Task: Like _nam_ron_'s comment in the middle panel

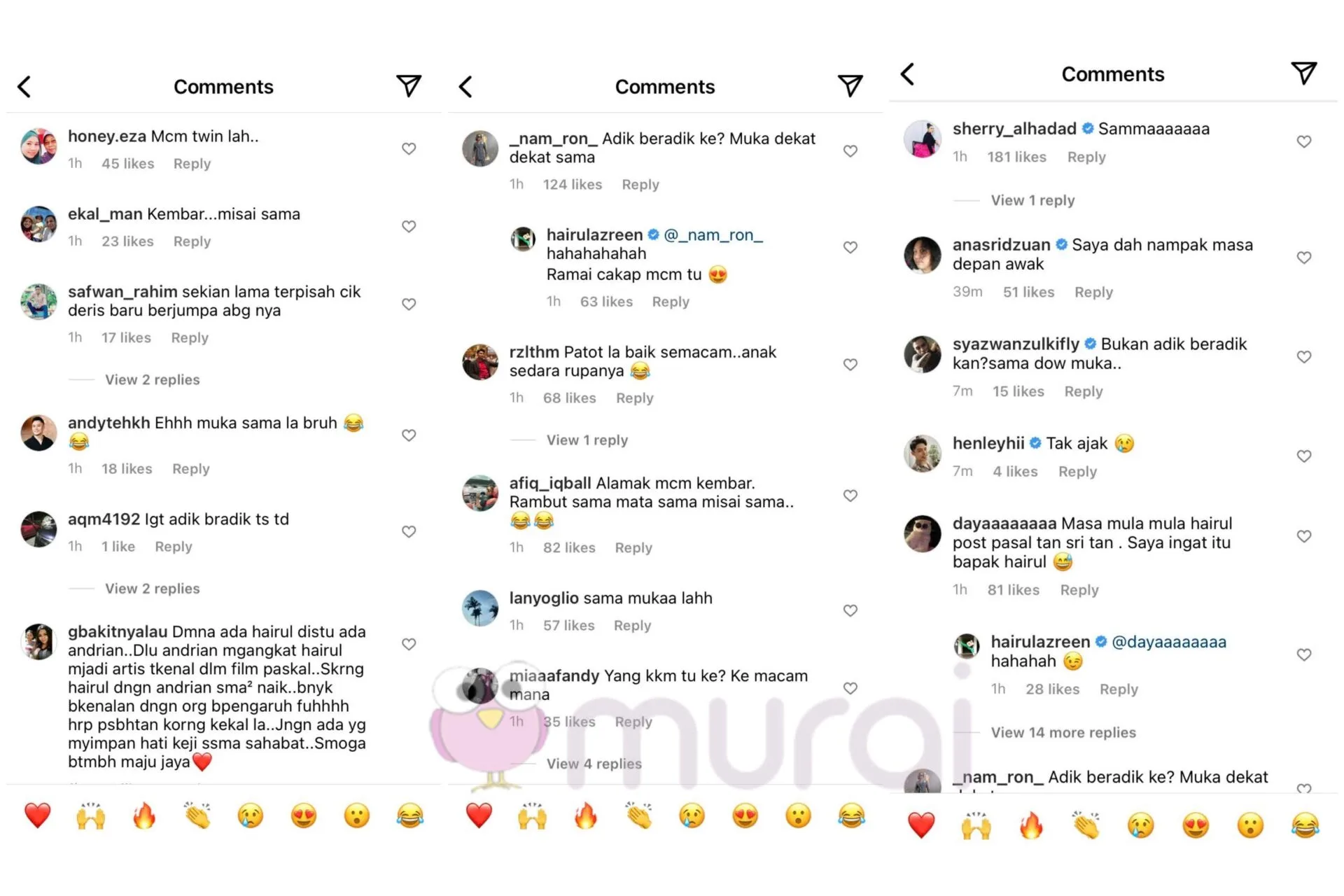Action: [x=850, y=150]
